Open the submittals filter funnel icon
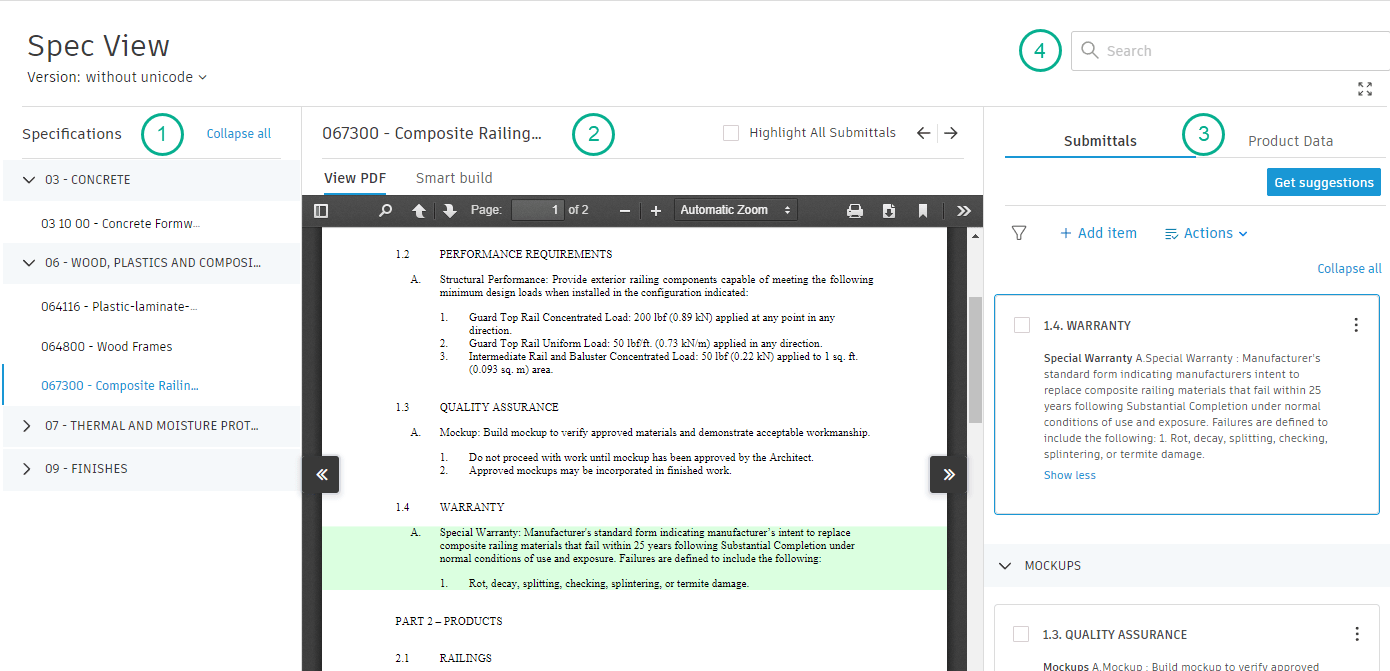This screenshot has height=671, width=1390. tap(1019, 233)
